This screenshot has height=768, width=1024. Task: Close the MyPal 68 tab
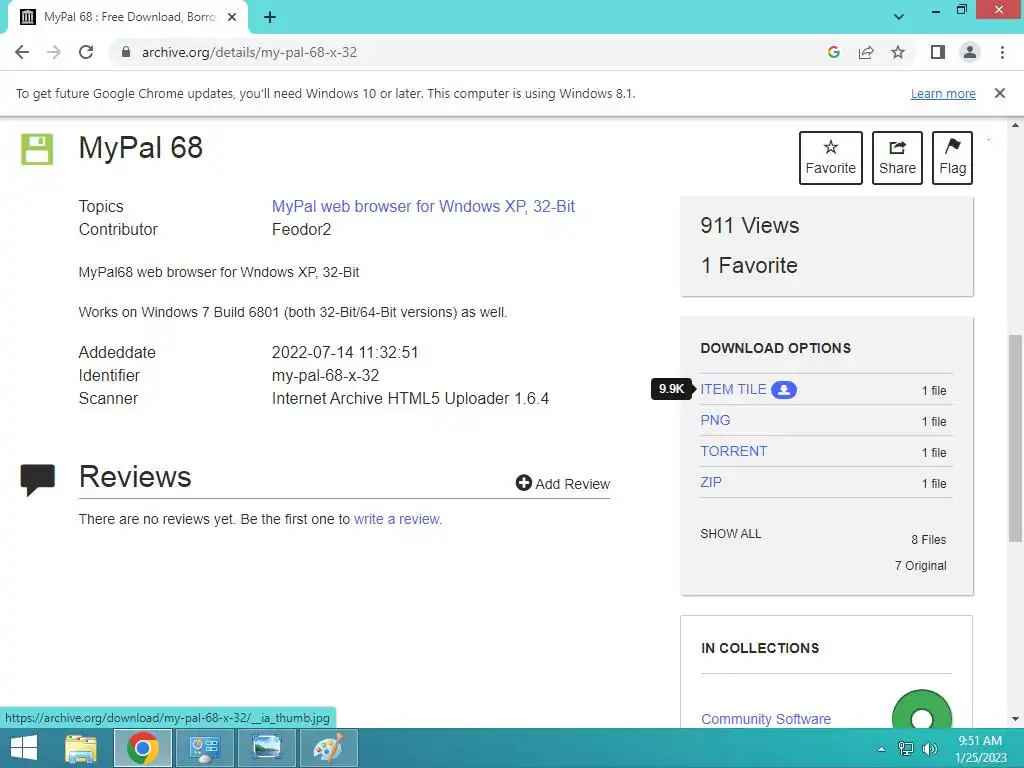232,17
